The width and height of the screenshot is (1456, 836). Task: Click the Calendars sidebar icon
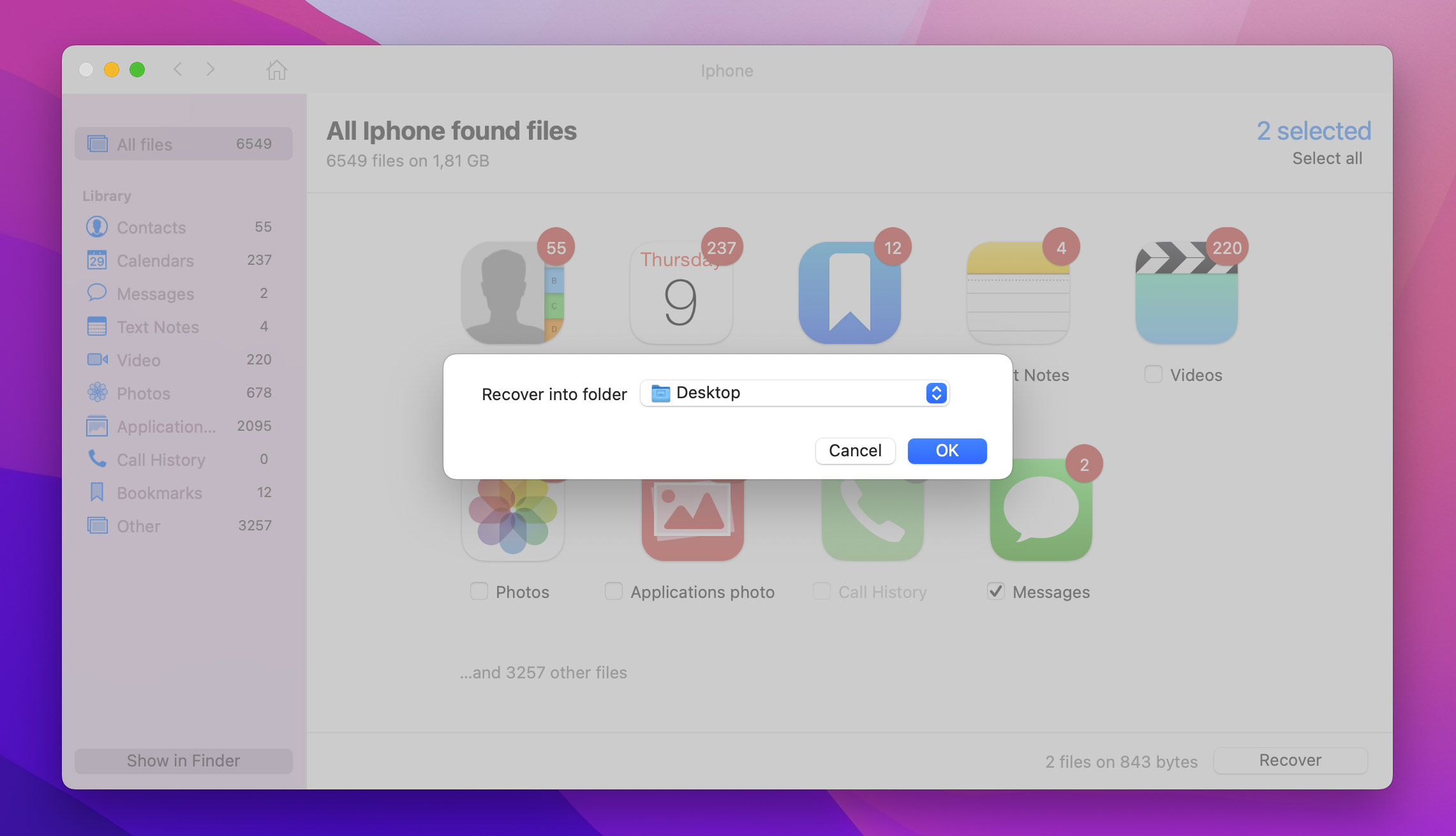tap(97, 260)
